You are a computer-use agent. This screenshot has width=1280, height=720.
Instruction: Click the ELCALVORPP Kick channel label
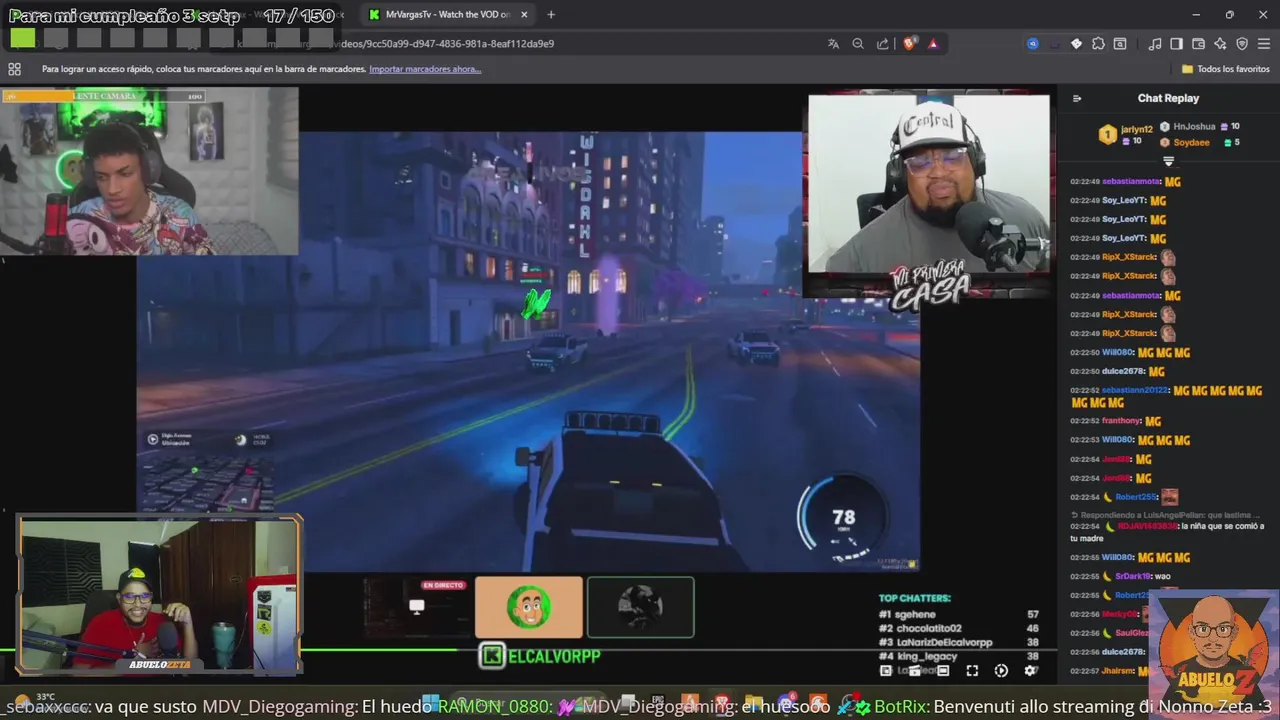pyautogui.click(x=541, y=656)
